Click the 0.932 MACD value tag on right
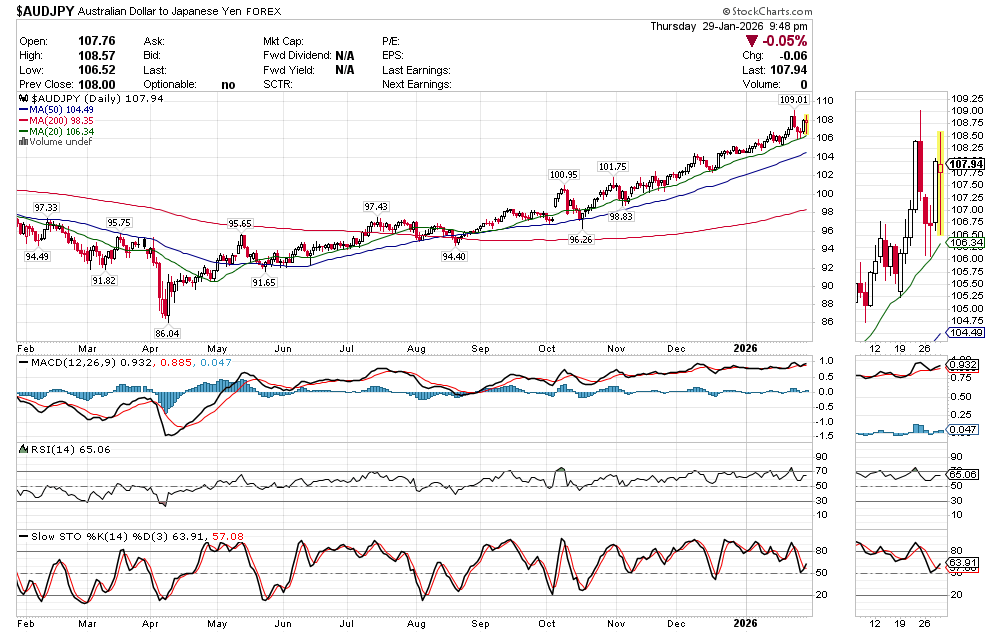The image size is (1000, 633). [966, 367]
